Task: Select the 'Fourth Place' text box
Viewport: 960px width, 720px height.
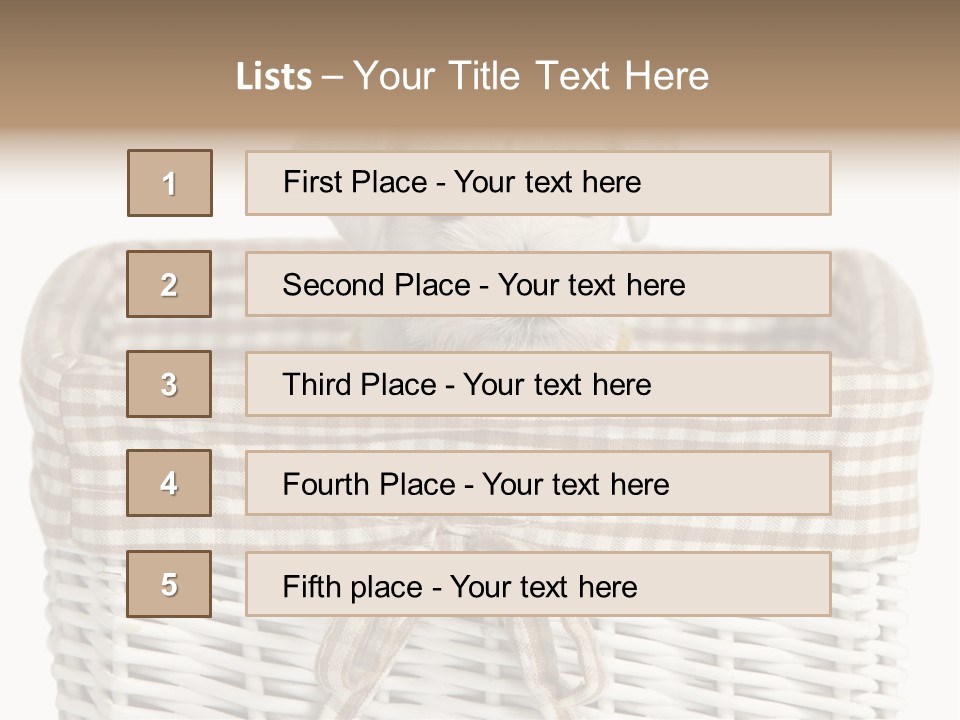Action: [538, 483]
